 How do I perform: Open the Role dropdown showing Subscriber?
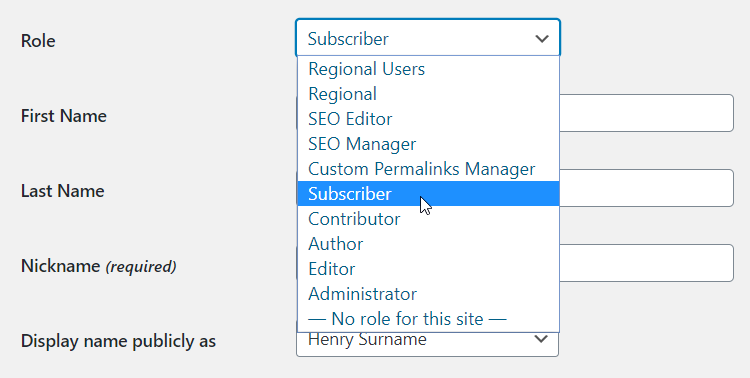point(428,38)
